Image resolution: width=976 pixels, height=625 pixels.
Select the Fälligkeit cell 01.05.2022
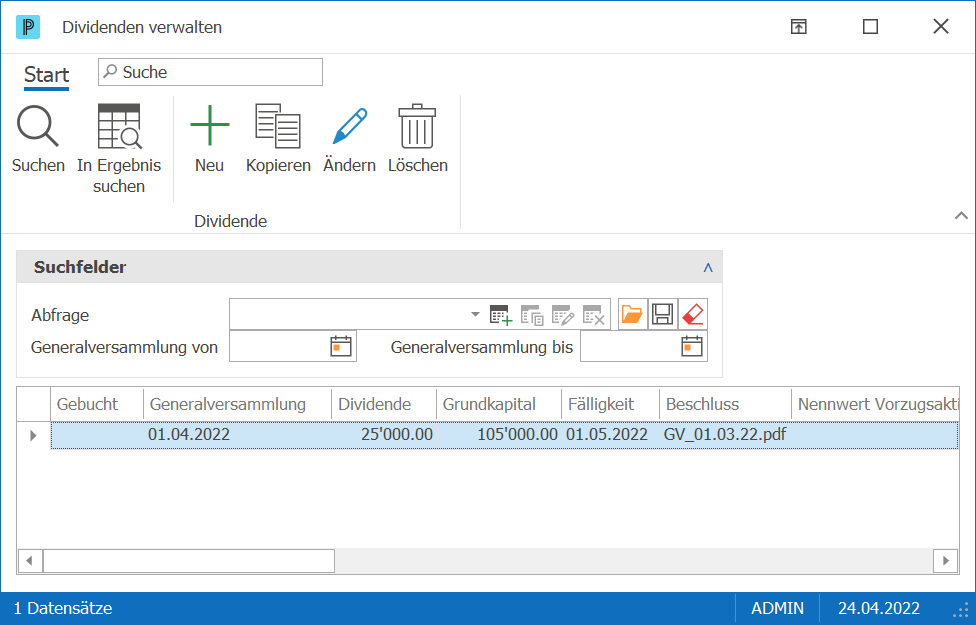[x=611, y=435]
